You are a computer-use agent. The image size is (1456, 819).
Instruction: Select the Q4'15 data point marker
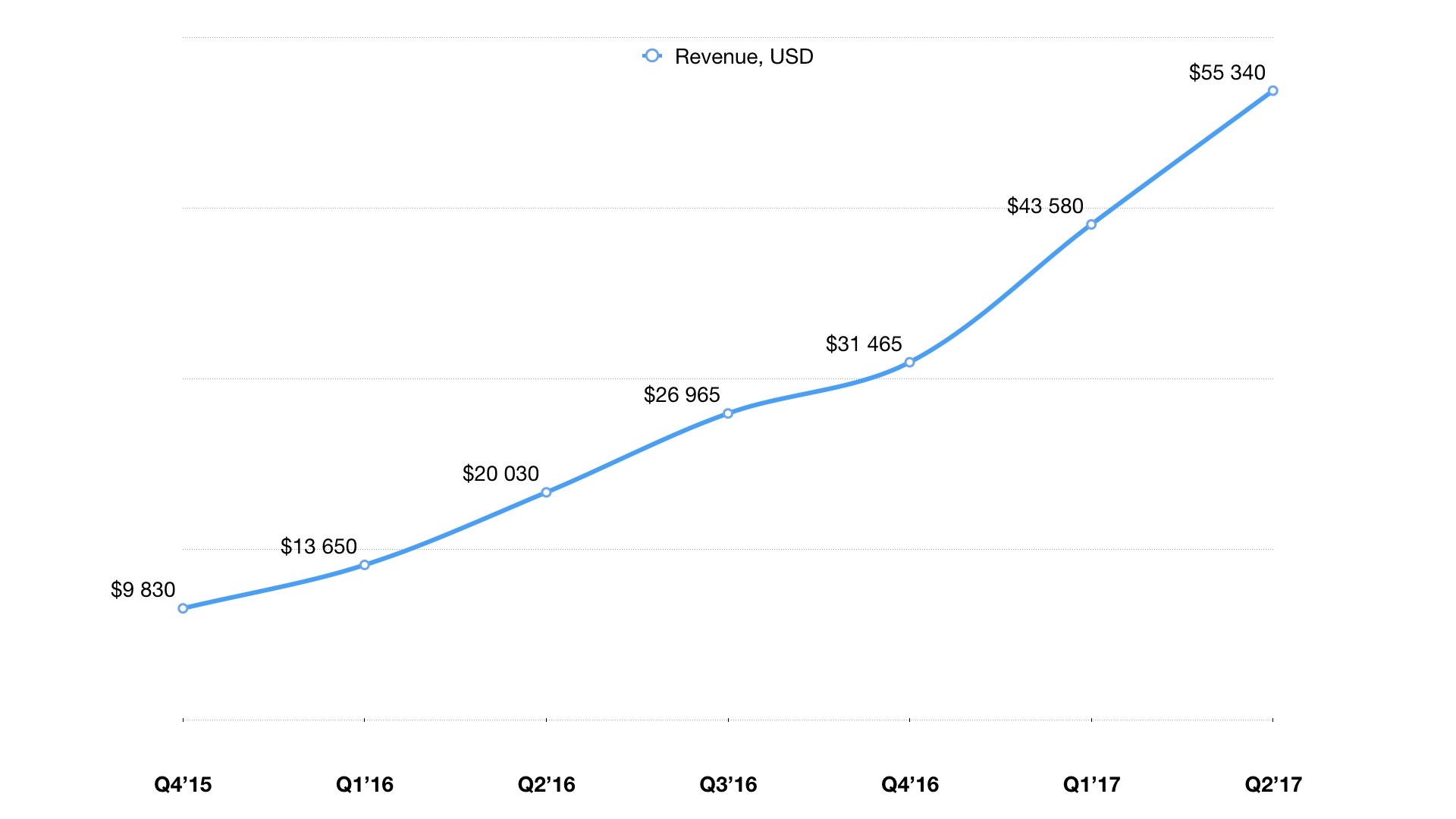tap(183, 608)
